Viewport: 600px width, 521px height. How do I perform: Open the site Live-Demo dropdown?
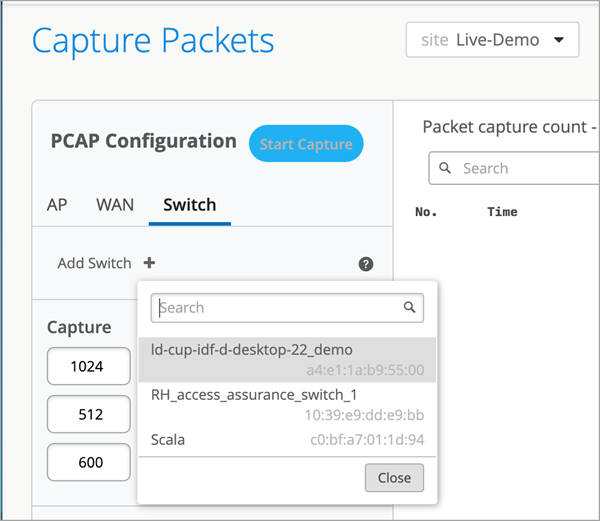click(x=492, y=41)
